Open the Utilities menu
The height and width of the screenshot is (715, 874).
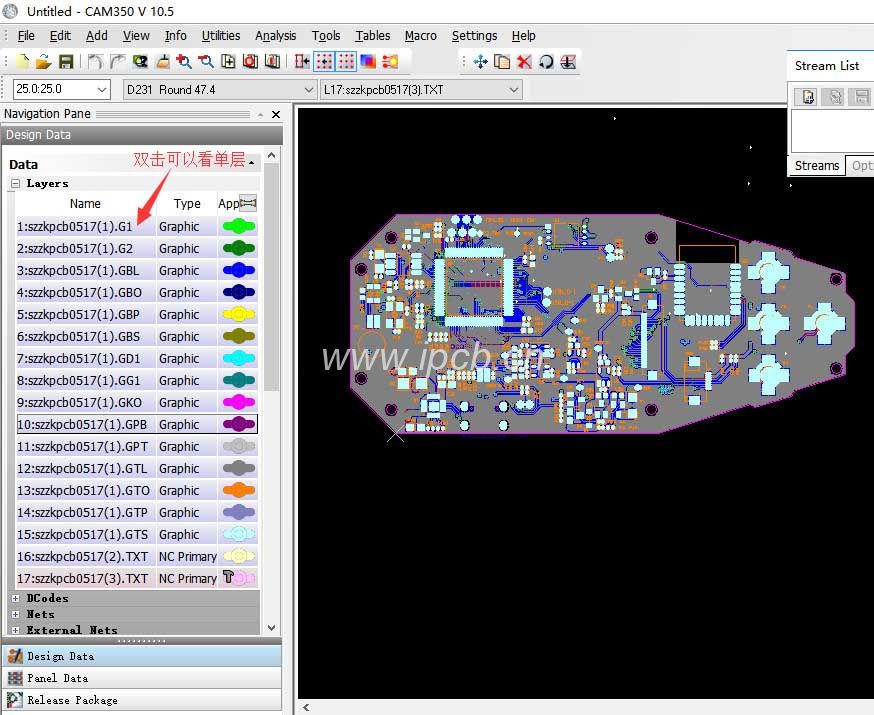tap(220, 35)
